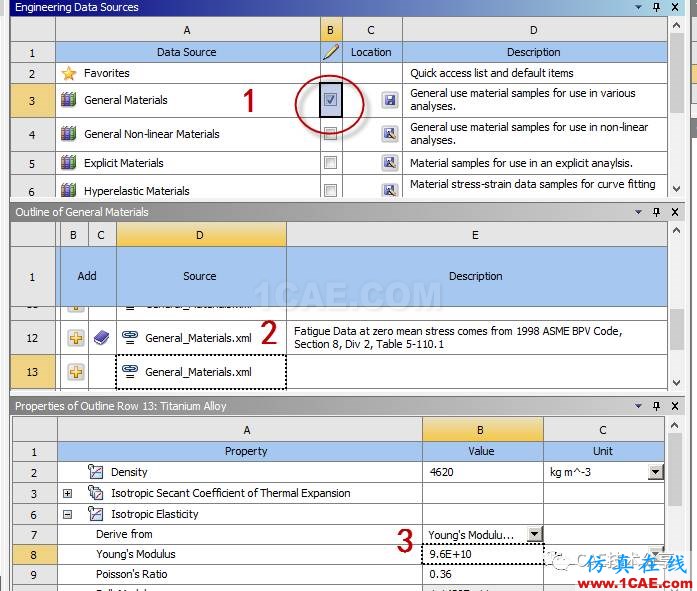Click the Young's Modulus value field 9.6E+10
Image resolution: width=697 pixels, height=591 pixels.
(482, 554)
